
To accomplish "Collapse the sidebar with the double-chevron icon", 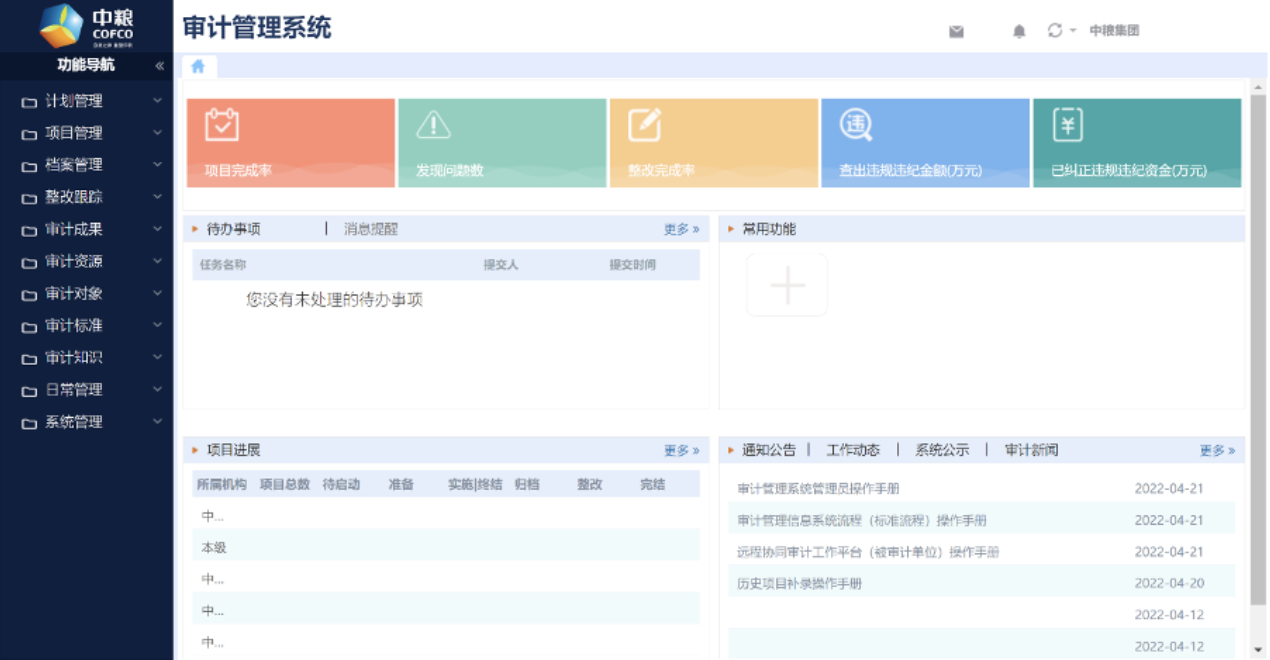I will [x=159, y=66].
